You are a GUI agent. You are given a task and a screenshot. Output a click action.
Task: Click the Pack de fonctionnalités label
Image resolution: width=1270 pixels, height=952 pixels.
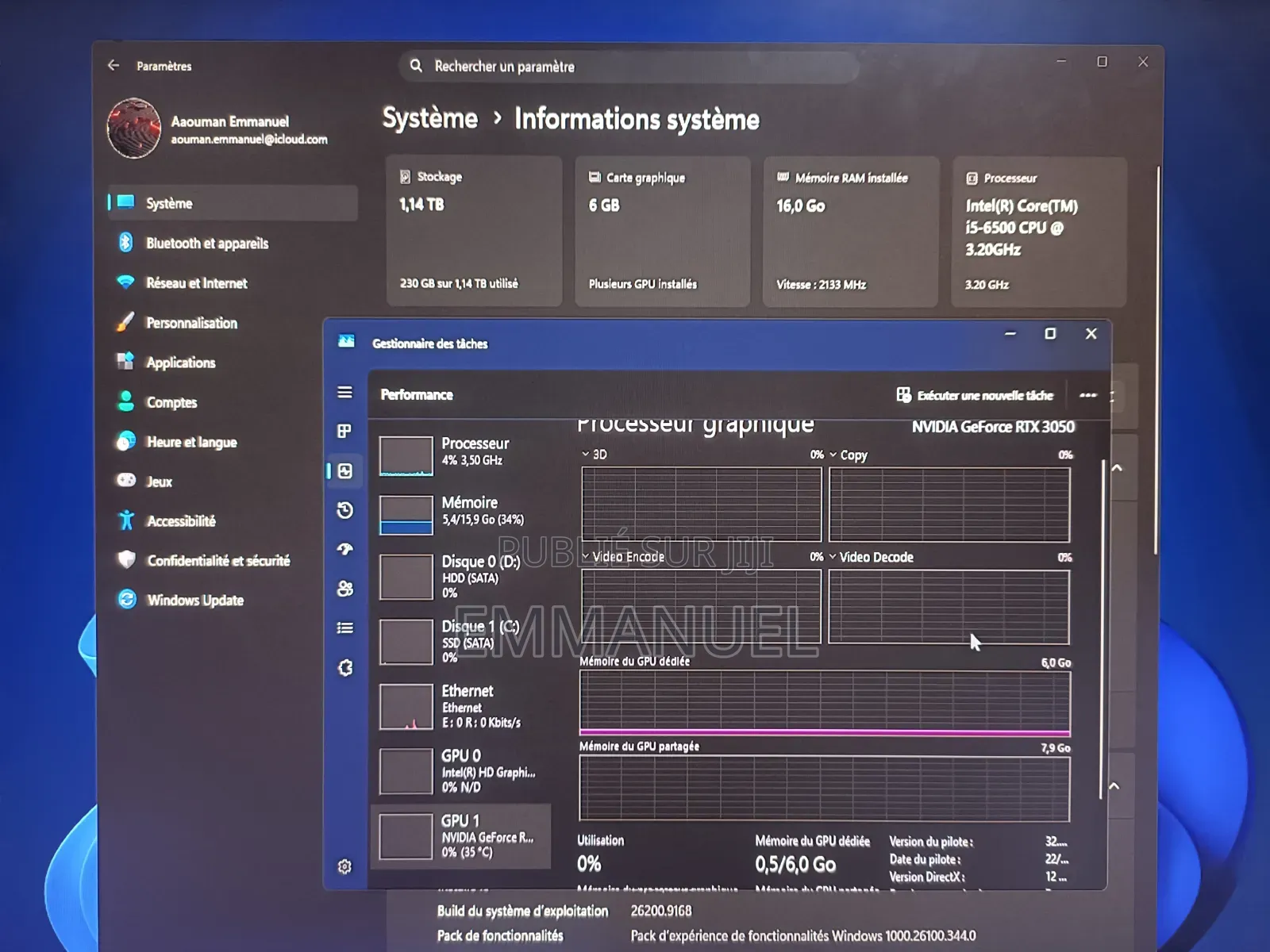[500, 936]
